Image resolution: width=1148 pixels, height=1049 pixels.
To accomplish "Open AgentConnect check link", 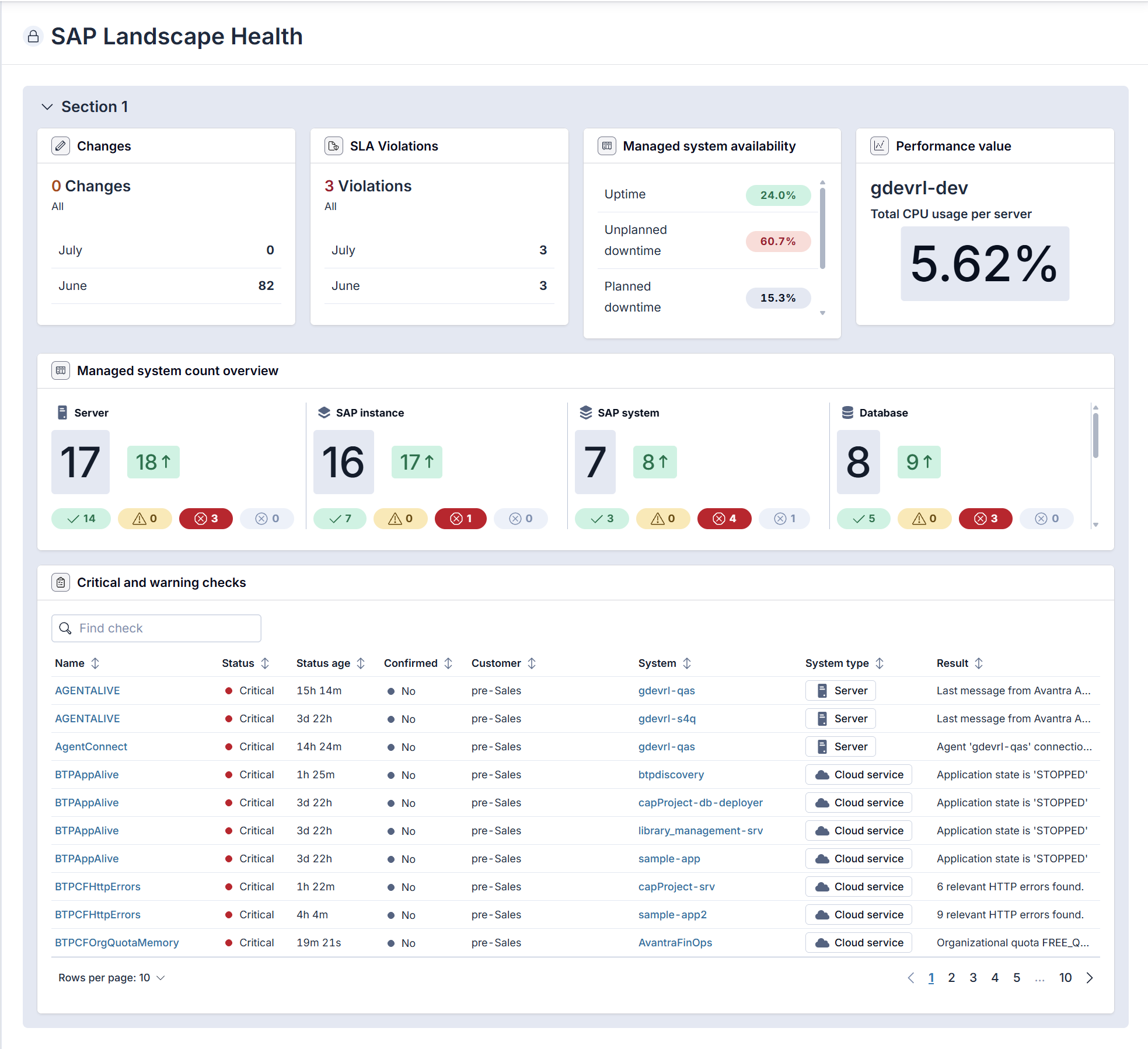I will coord(91,747).
